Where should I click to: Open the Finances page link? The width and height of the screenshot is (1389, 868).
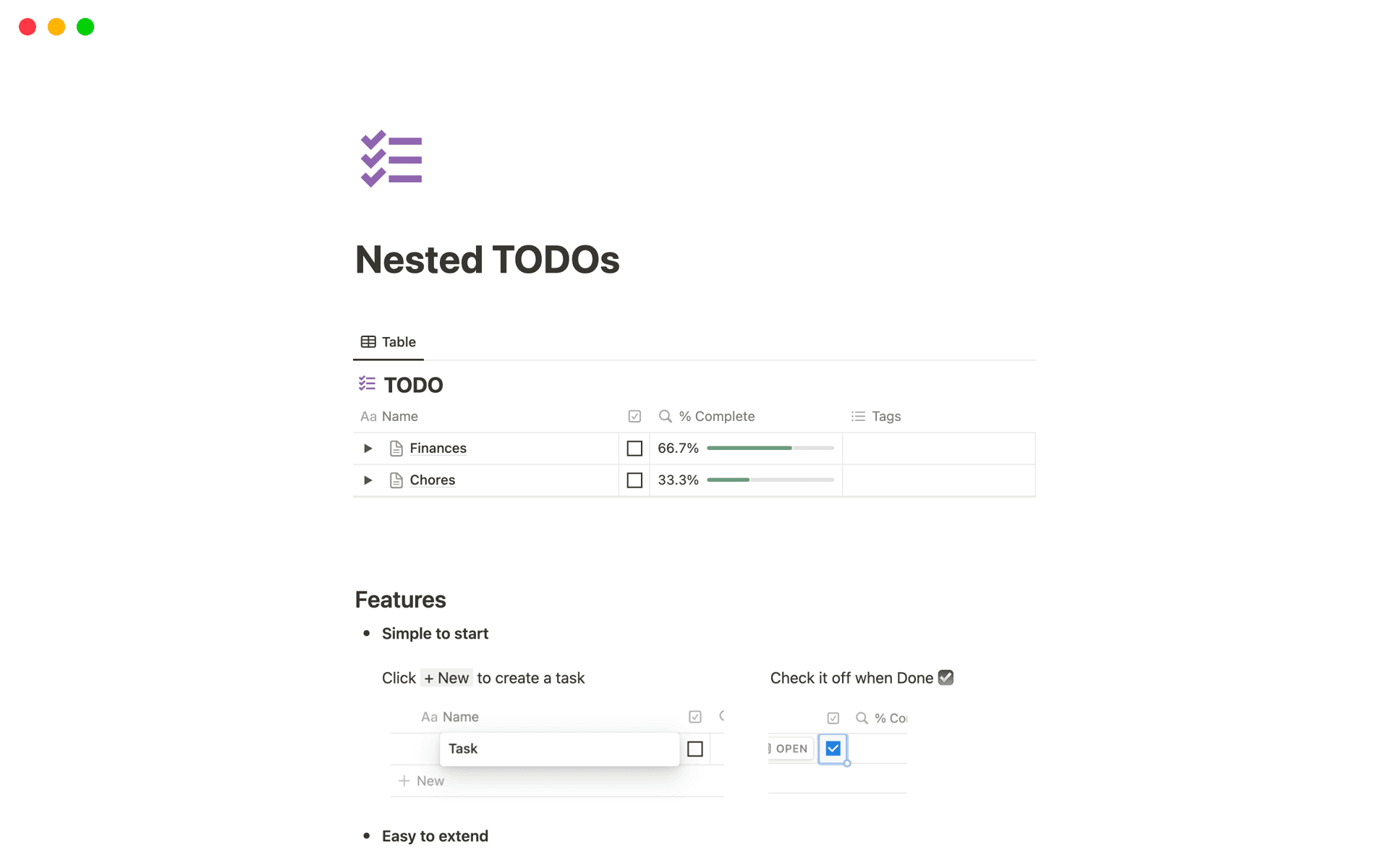coord(438,448)
